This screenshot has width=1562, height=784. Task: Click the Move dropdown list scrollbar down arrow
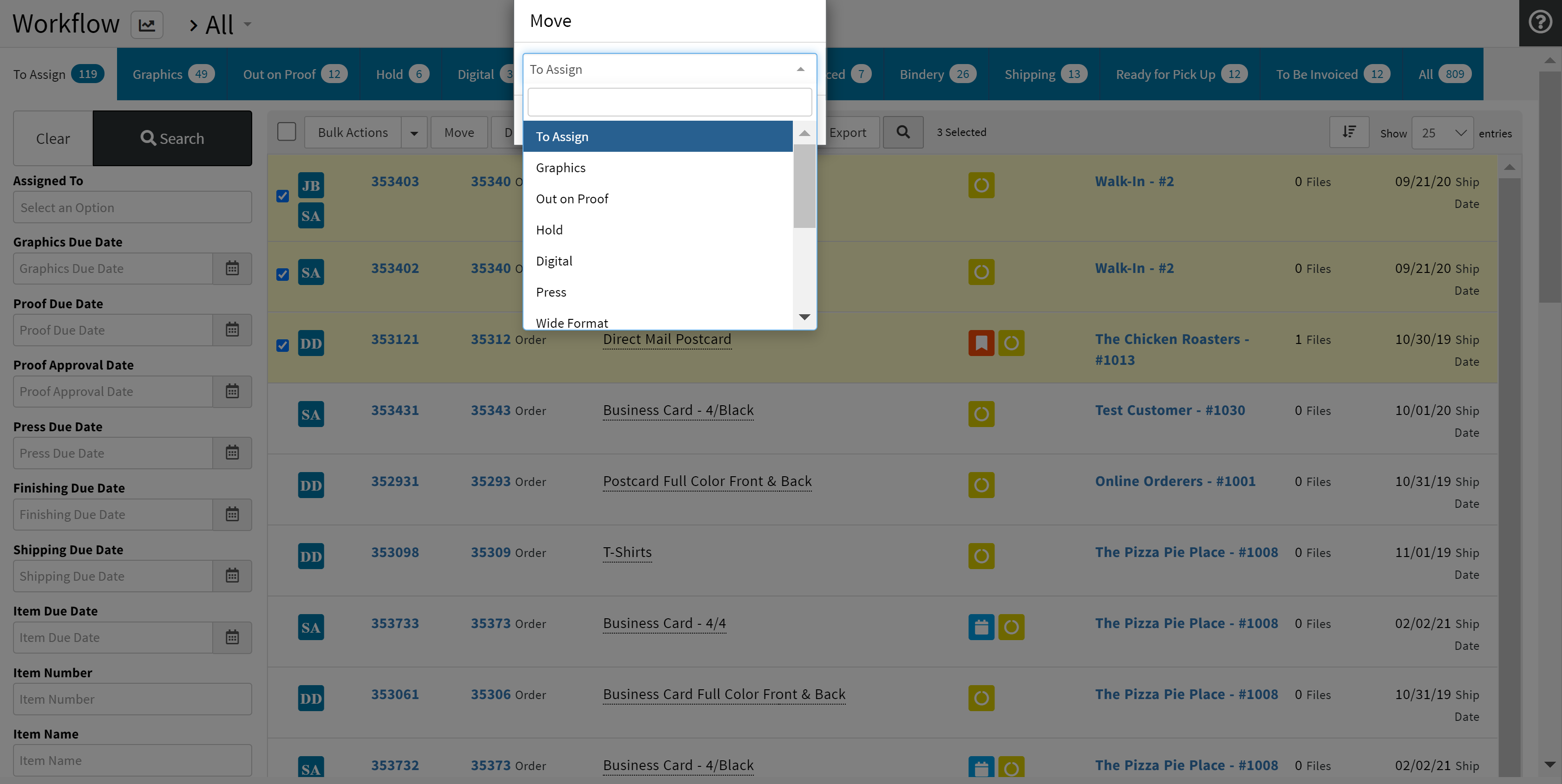[x=804, y=317]
